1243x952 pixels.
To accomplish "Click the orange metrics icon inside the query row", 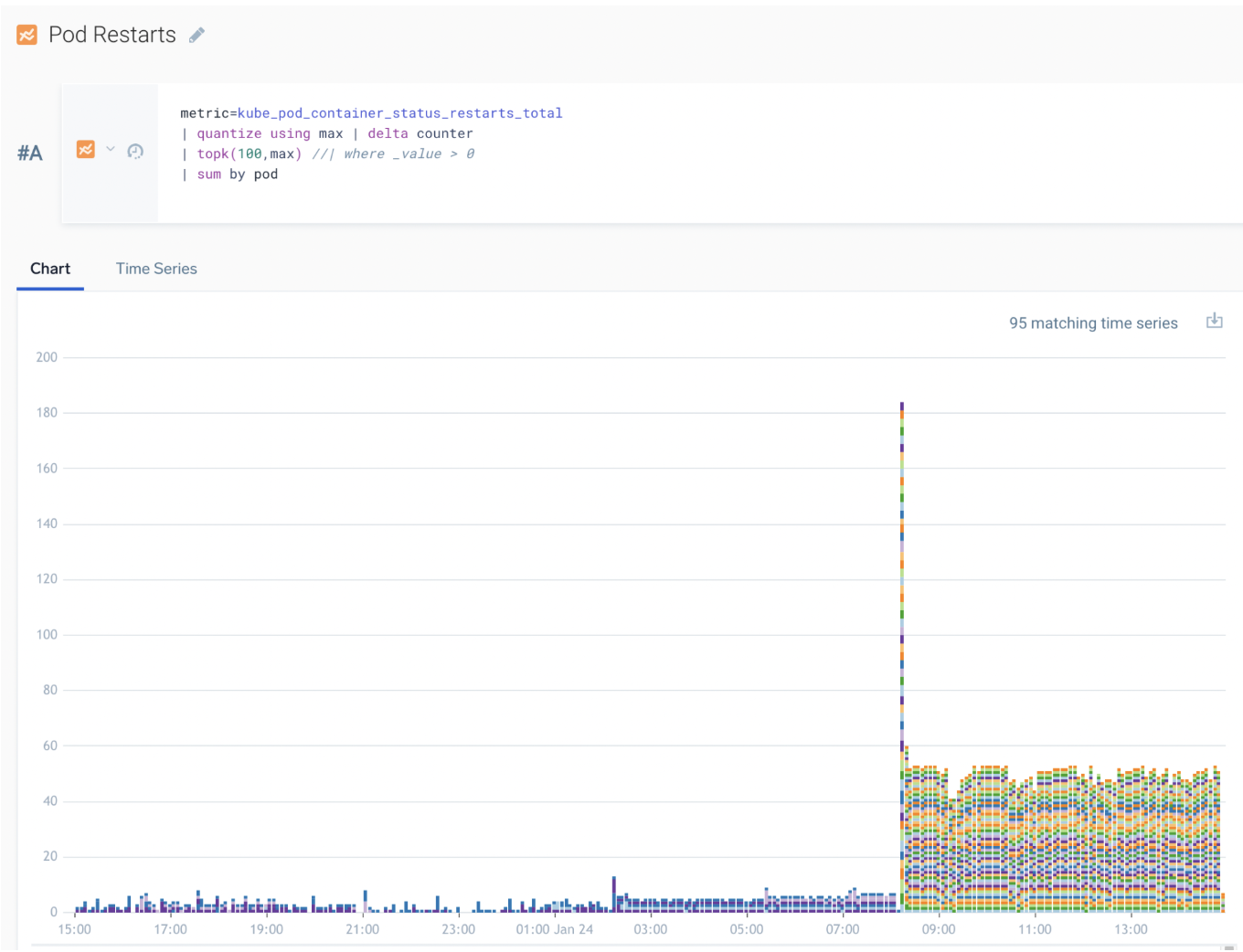I will [x=86, y=148].
